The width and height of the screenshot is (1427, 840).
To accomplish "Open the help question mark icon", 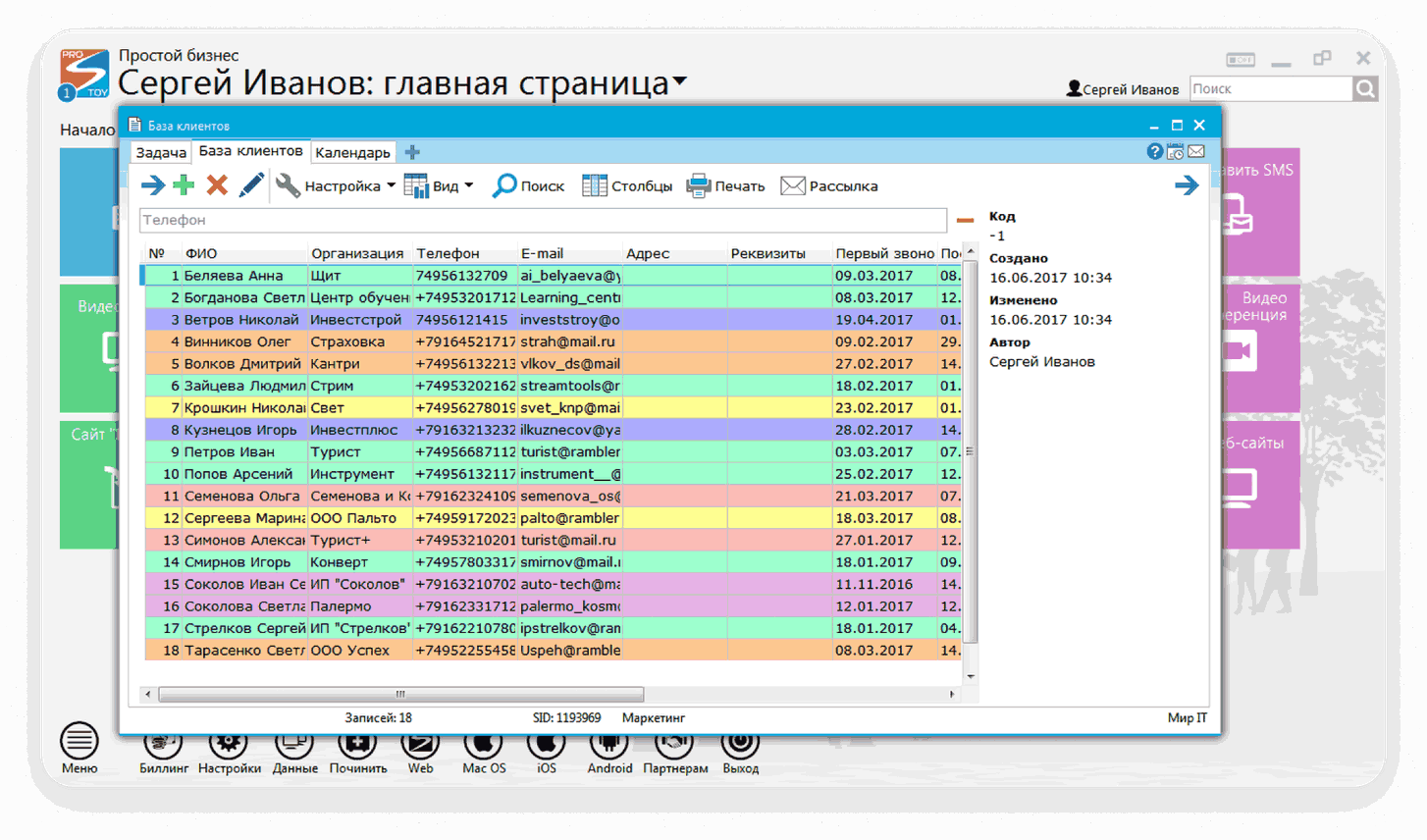I will (1155, 151).
